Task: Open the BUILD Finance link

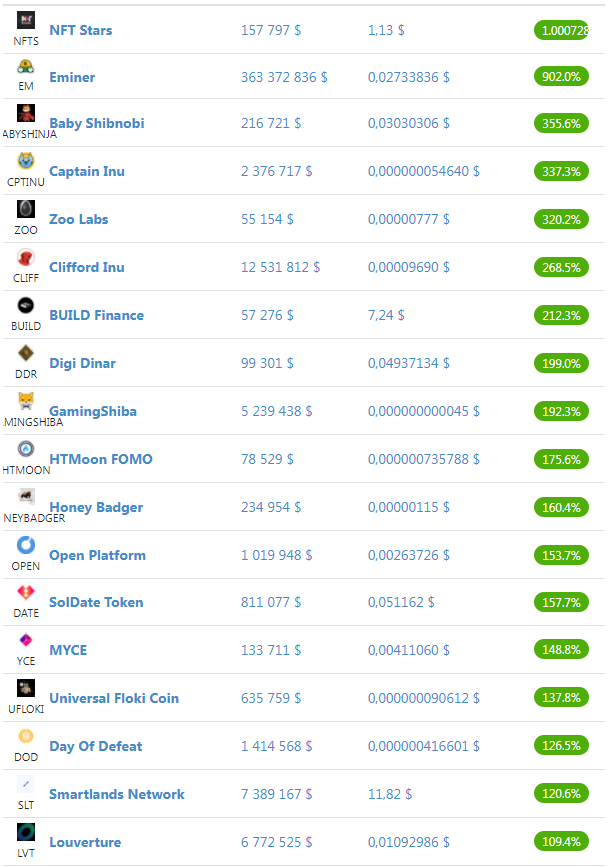Action: (x=97, y=316)
